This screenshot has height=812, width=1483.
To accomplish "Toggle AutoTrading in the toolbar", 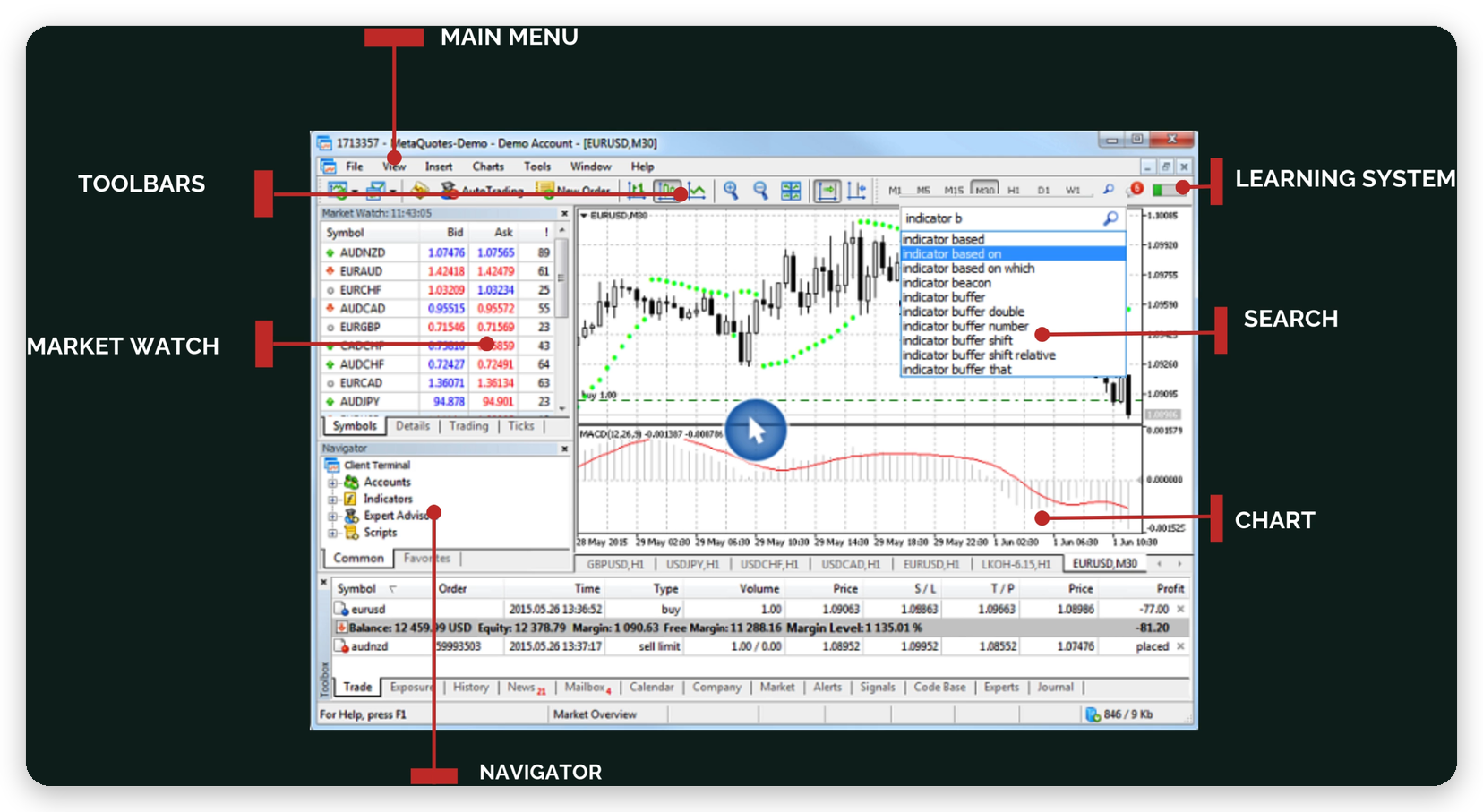I will click(x=482, y=191).
